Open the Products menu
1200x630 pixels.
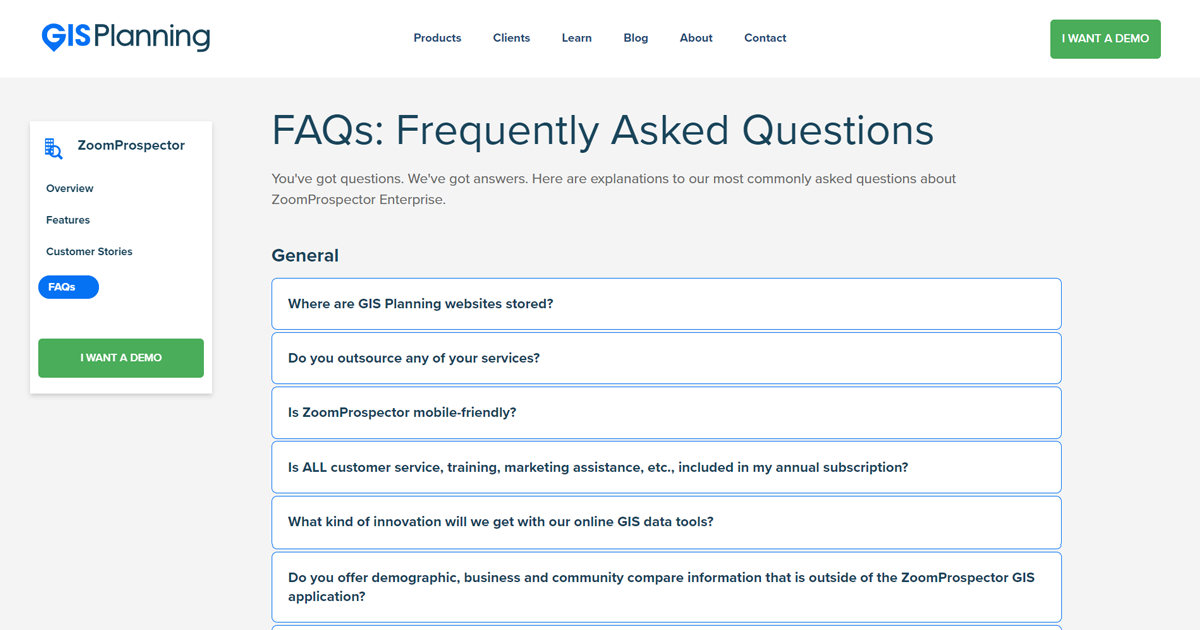click(437, 38)
